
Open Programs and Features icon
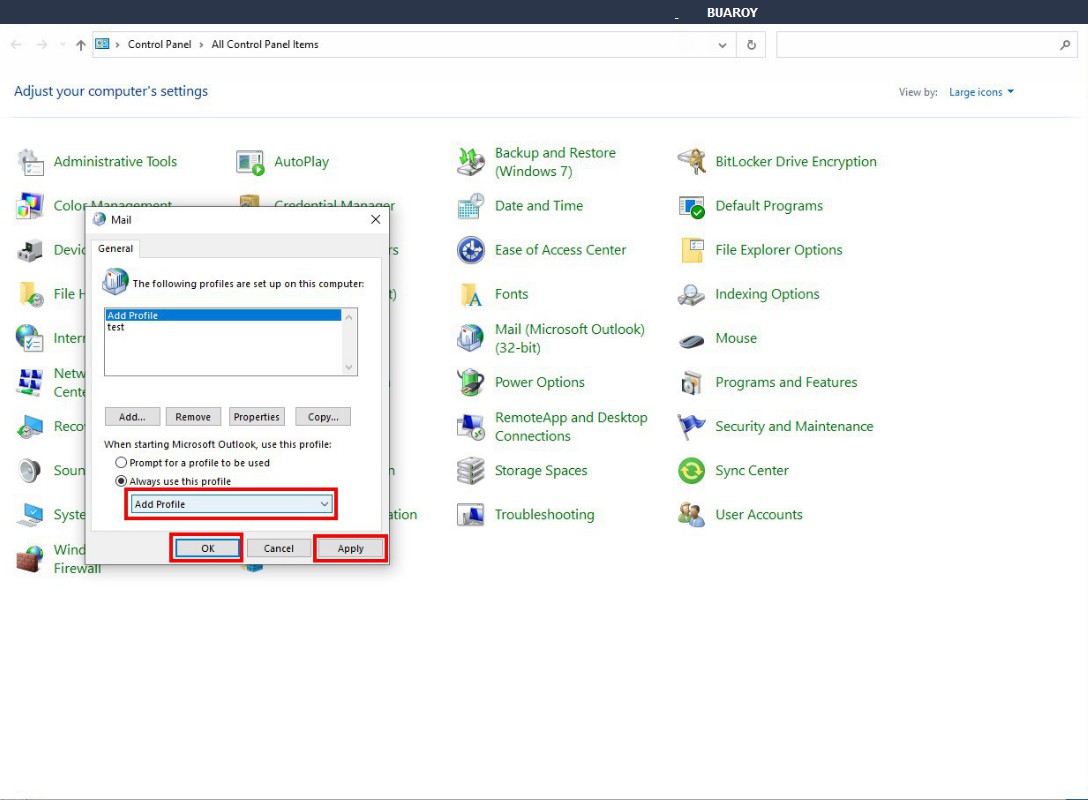pyautogui.click(x=691, y=382)
